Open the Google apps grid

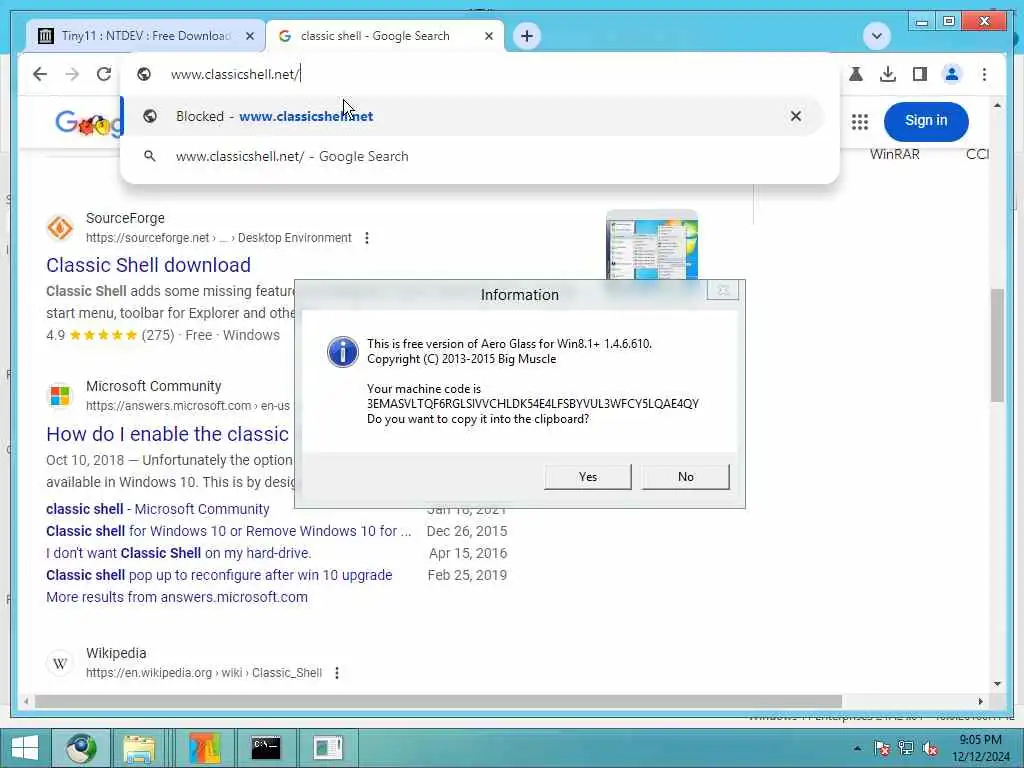click(859, 121)
